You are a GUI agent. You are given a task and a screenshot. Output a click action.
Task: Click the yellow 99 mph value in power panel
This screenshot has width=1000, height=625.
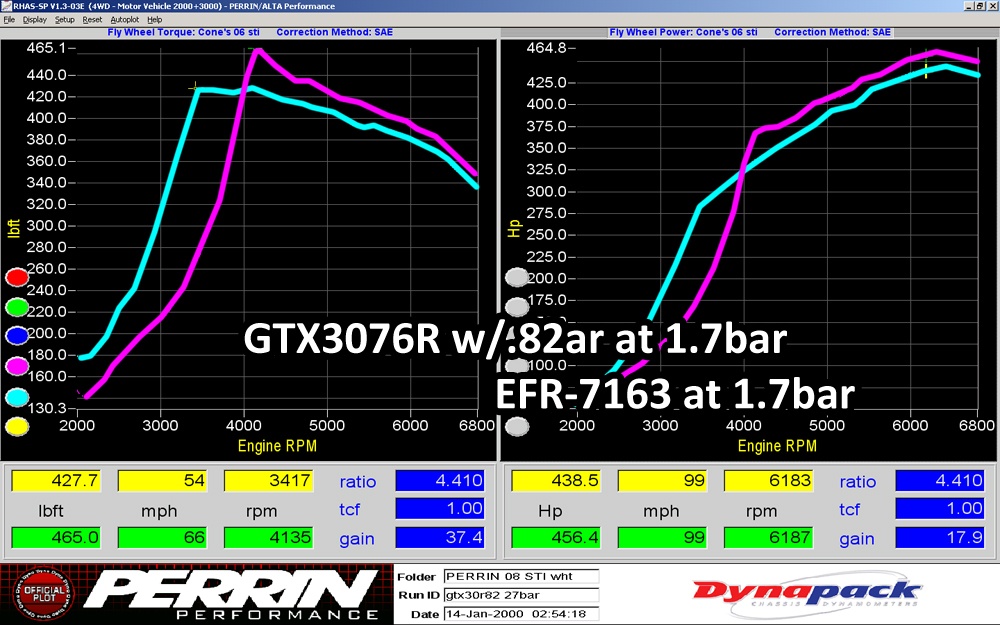tap(663, 480)
